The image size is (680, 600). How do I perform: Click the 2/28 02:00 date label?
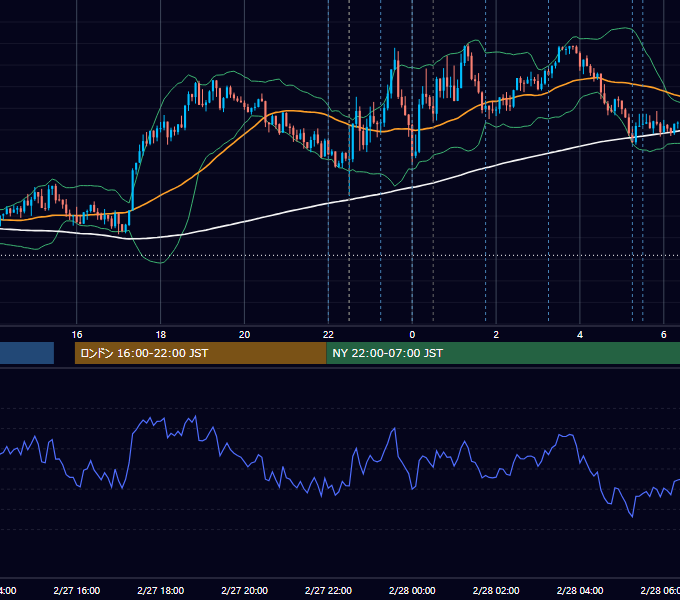[x=496, y=590]
